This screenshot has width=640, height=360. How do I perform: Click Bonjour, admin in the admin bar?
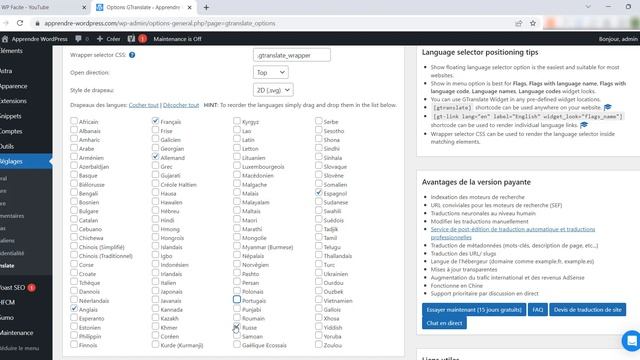coord(618,39)
